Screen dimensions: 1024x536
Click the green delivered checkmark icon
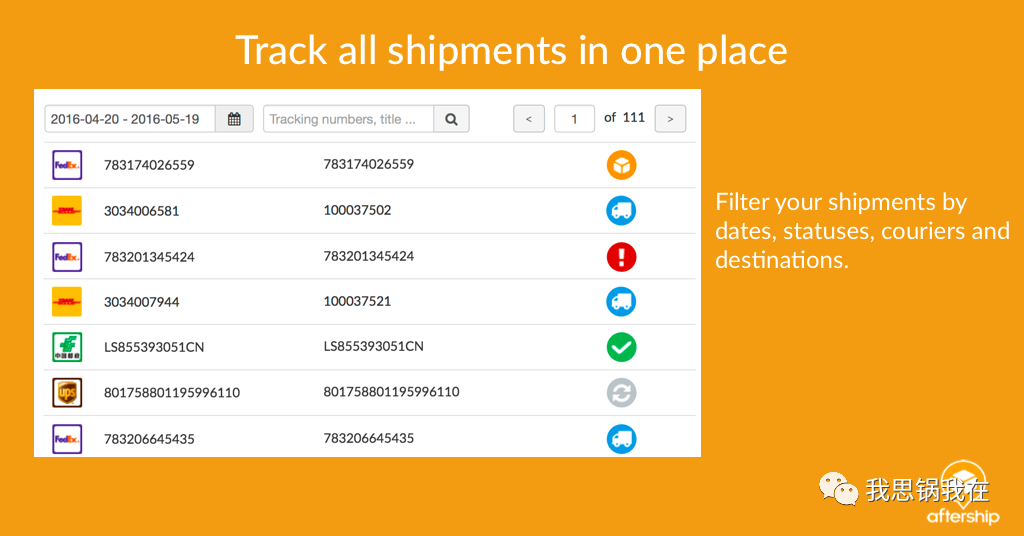pyautogui.click(x=621, y=347)
